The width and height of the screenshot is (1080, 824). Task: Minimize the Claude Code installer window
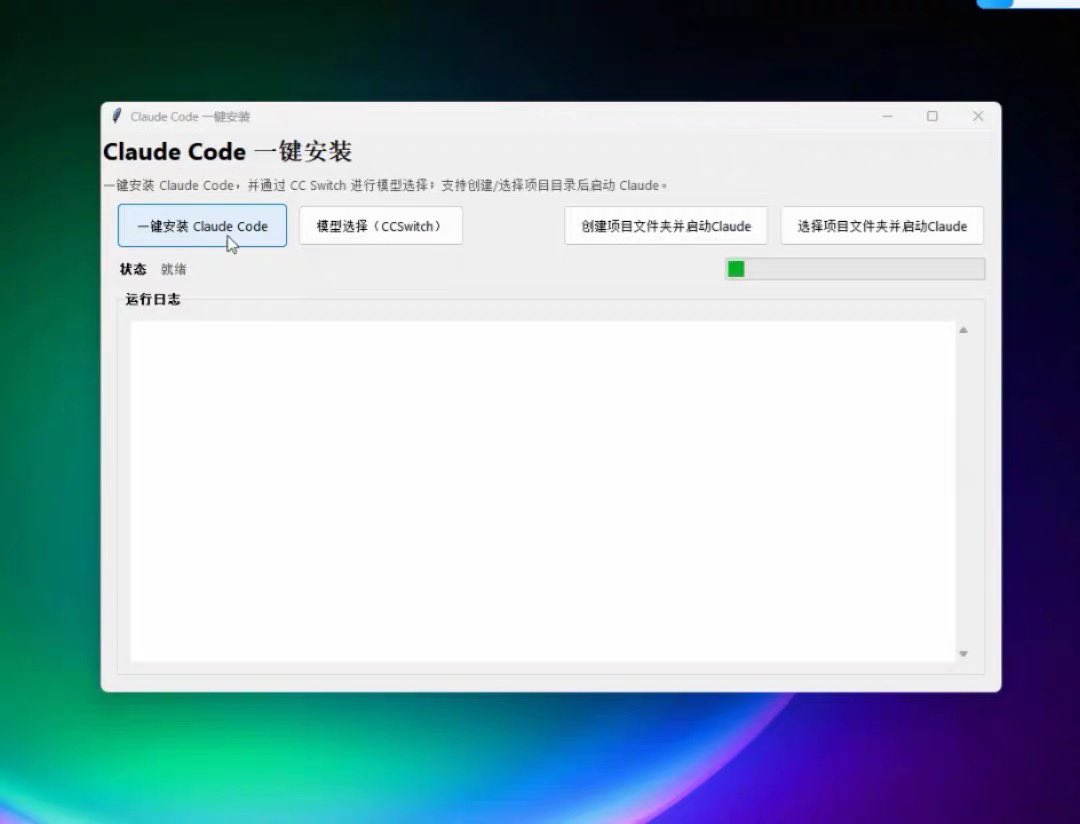point(887,116)
